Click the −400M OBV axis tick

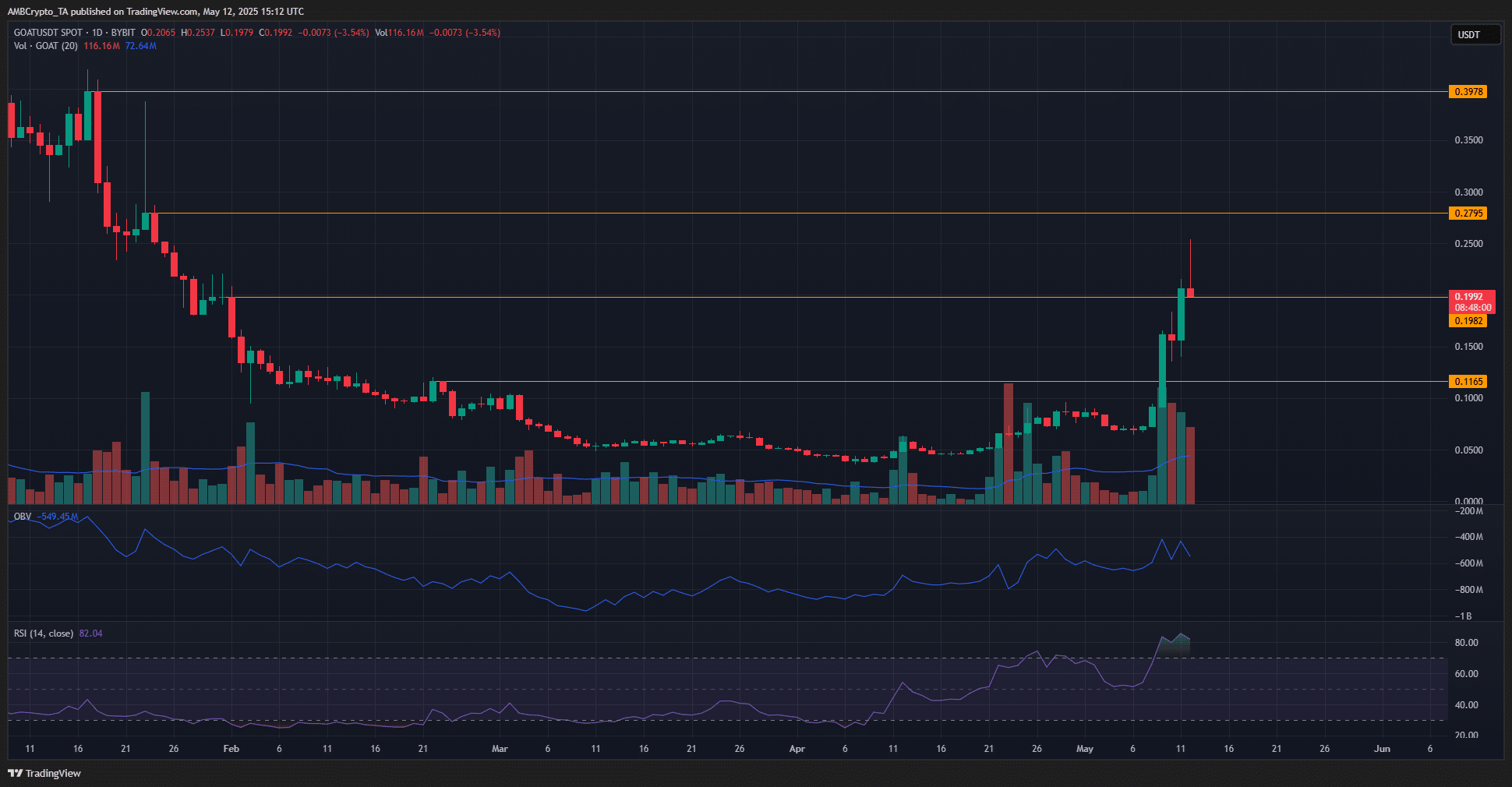1468,537
